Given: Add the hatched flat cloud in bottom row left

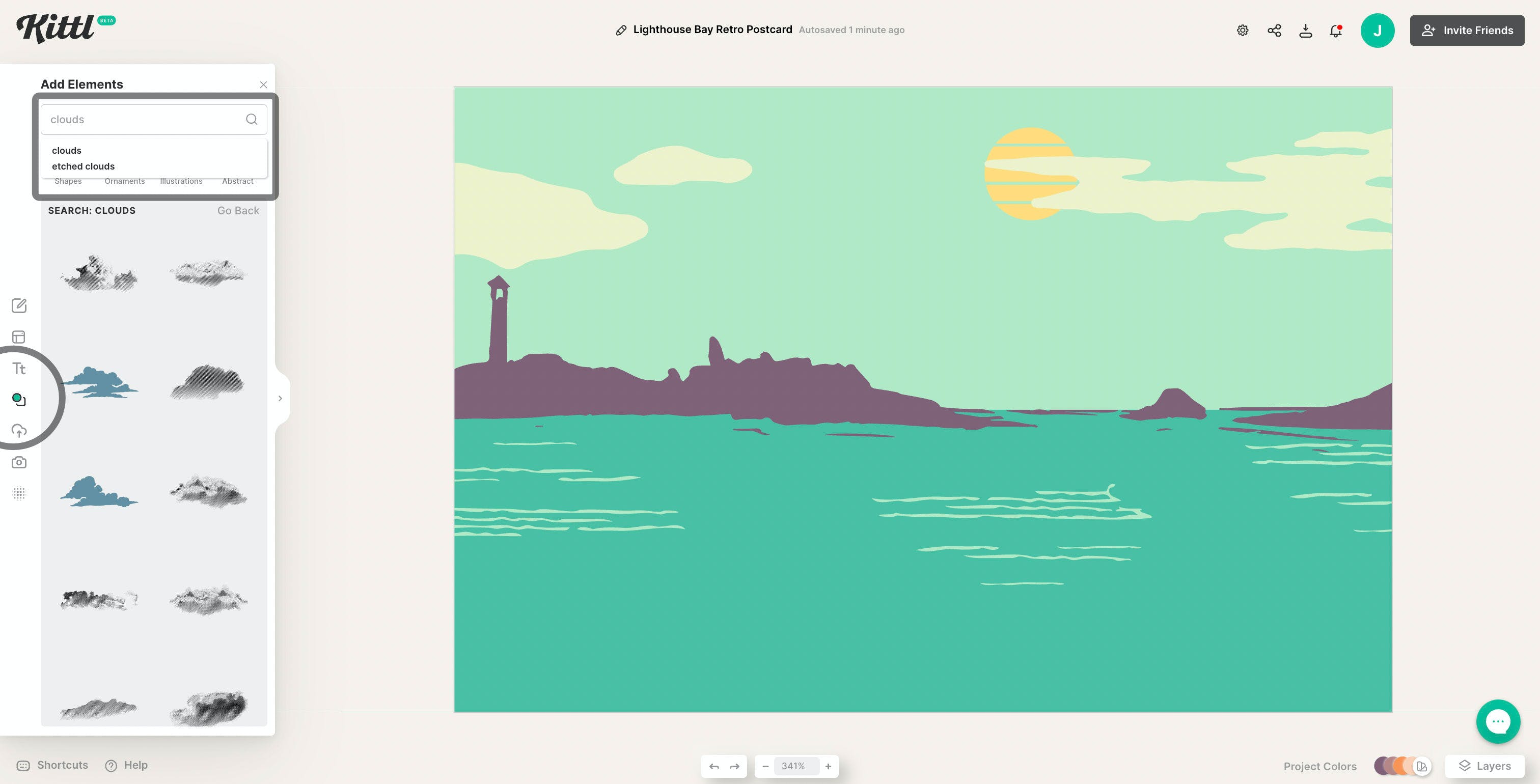Looking at the screenshot, I should pos(99,709).
